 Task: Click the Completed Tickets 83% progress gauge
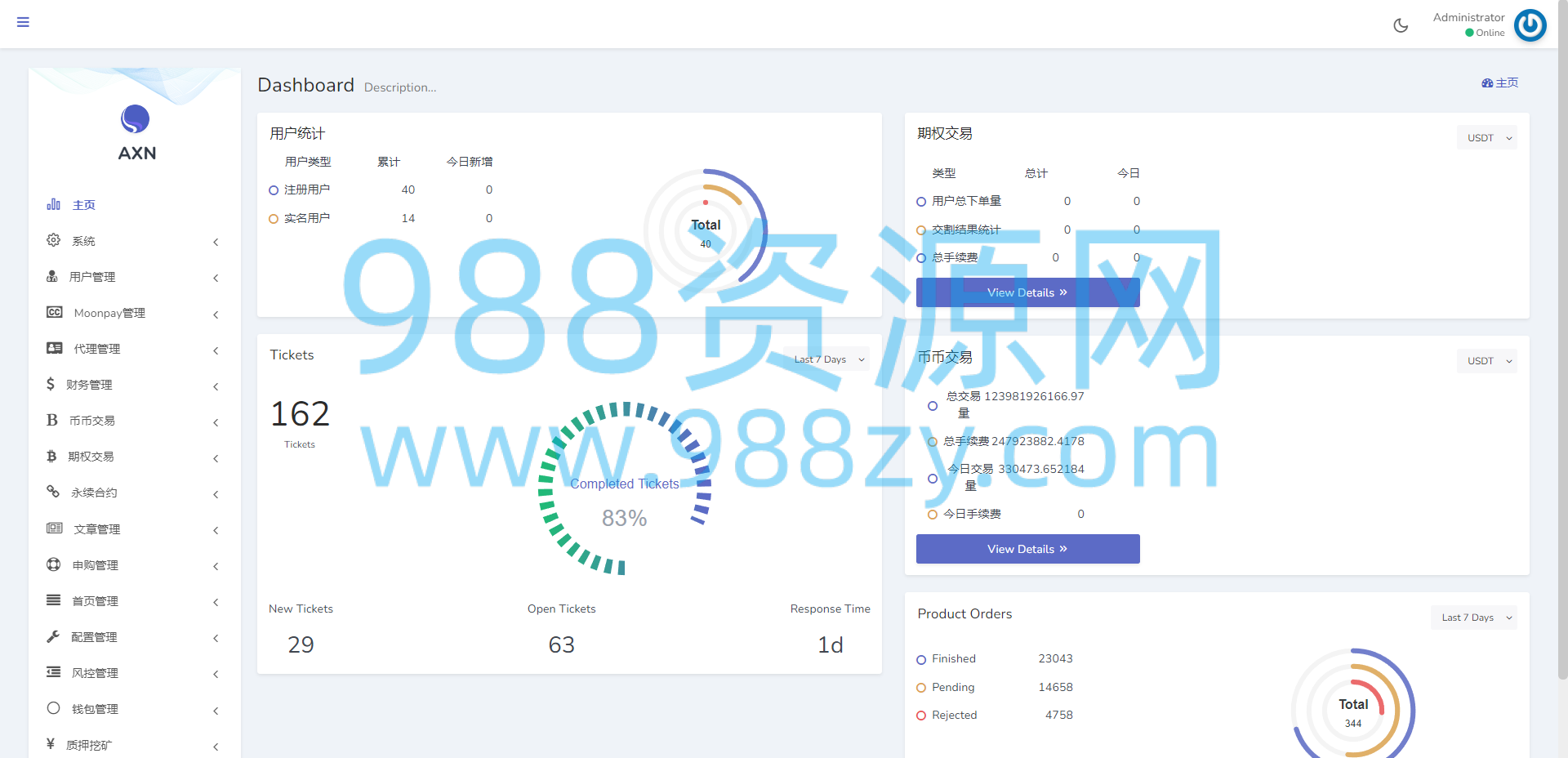pos(625,488)
